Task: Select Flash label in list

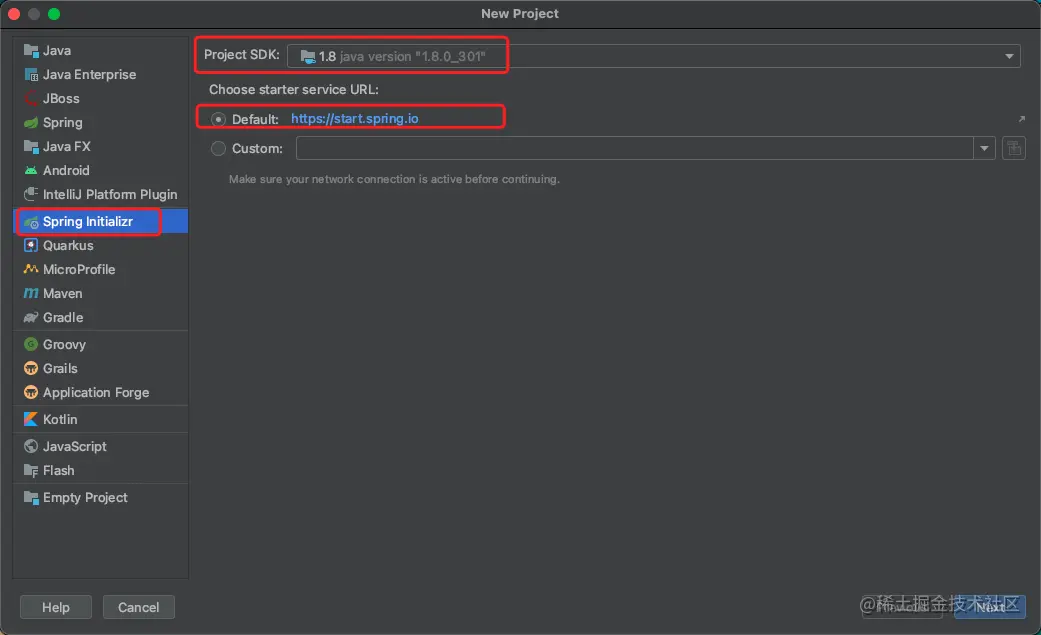Action: pyautogui.click(x=58, y=471)
